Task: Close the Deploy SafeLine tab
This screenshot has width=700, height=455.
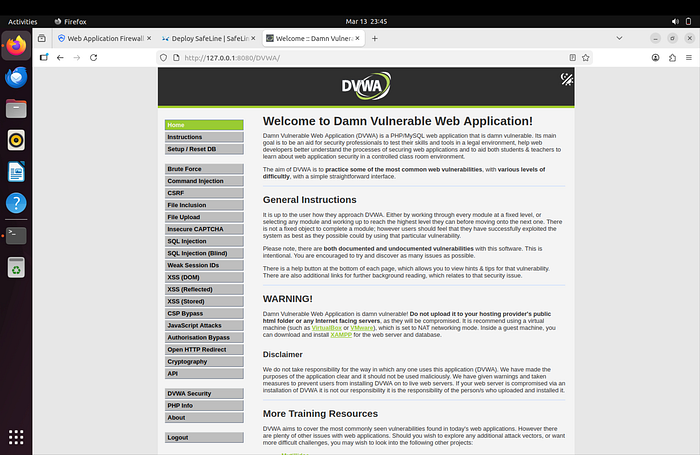Action: point(253,38)
